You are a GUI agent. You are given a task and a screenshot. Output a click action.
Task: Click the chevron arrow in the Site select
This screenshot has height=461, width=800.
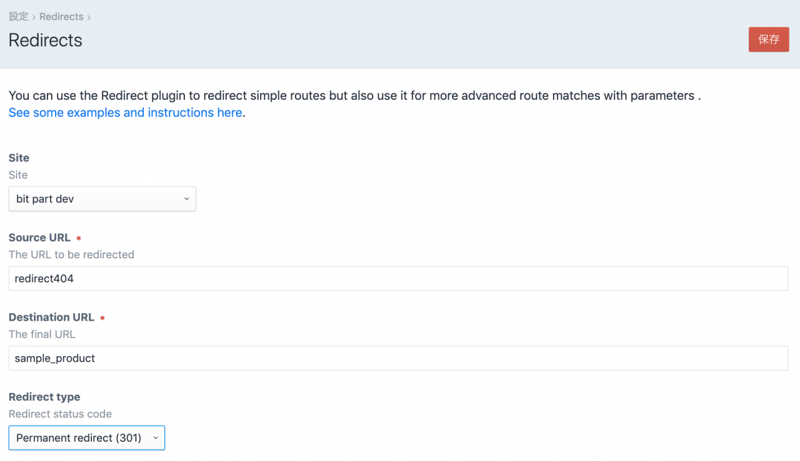point(186,199)
